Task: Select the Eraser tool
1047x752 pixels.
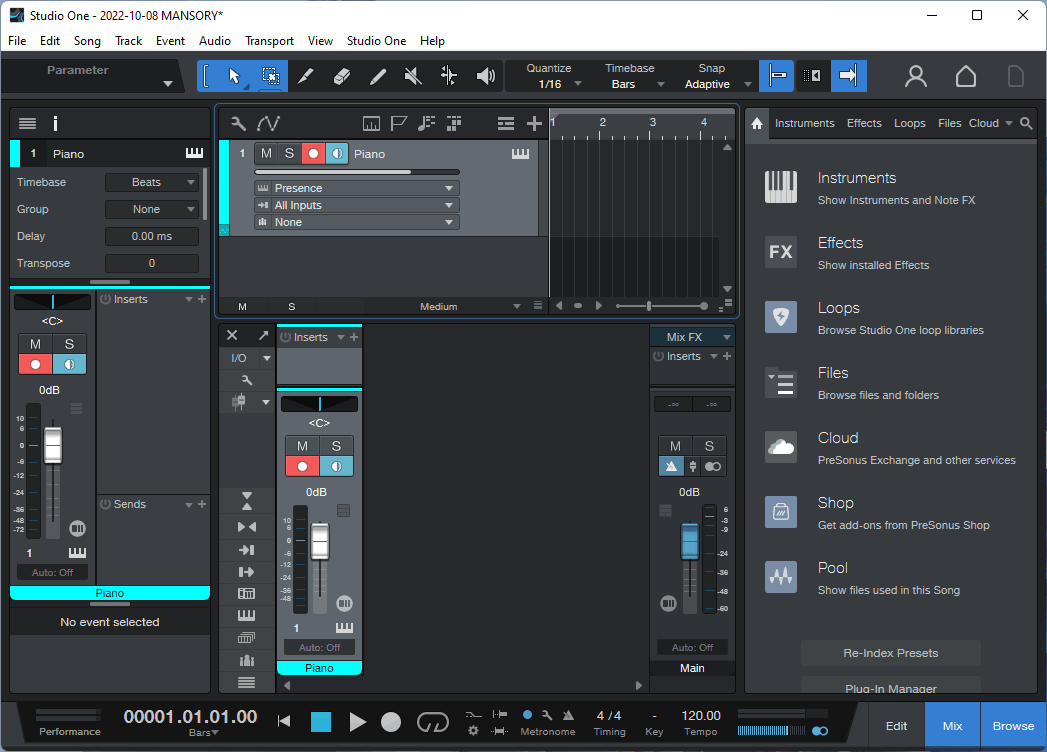Action: coord(342,75)
